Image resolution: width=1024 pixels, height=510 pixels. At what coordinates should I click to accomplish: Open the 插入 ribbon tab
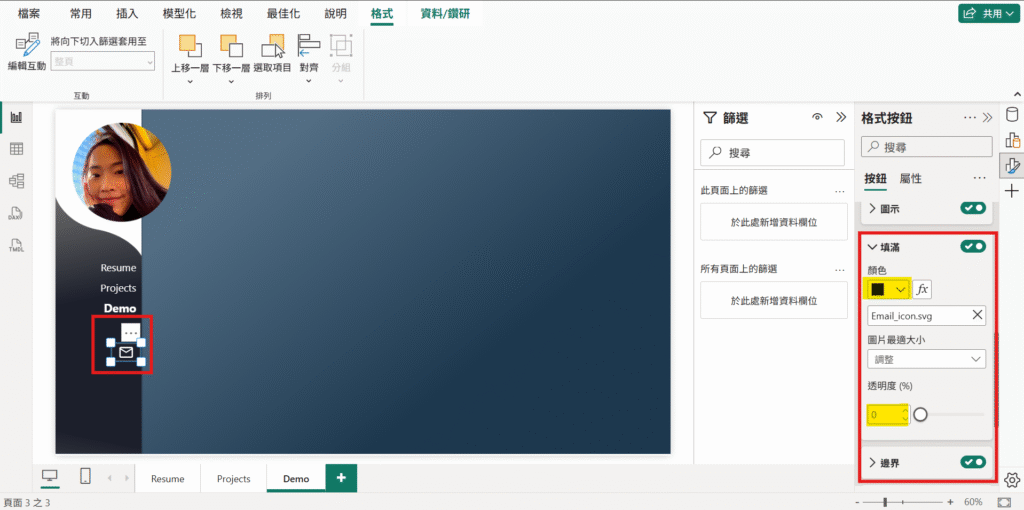click(127, 14)
